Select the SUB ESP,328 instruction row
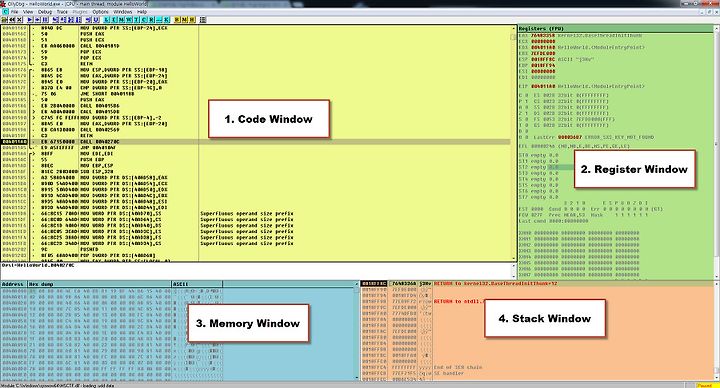 [255, 172]
